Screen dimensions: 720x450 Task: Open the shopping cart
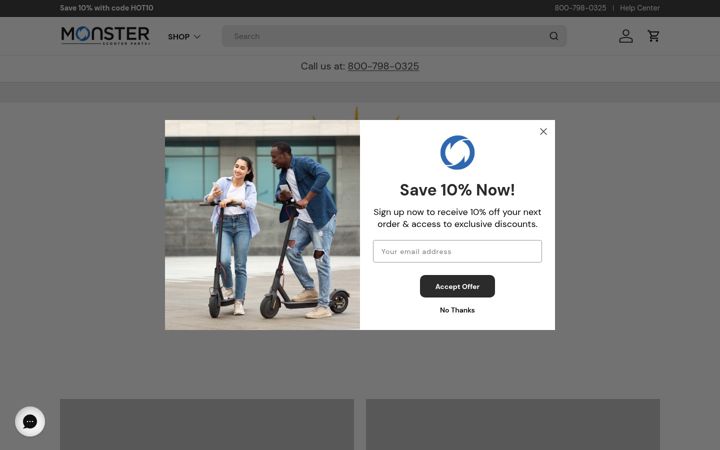tap(653, 36)
